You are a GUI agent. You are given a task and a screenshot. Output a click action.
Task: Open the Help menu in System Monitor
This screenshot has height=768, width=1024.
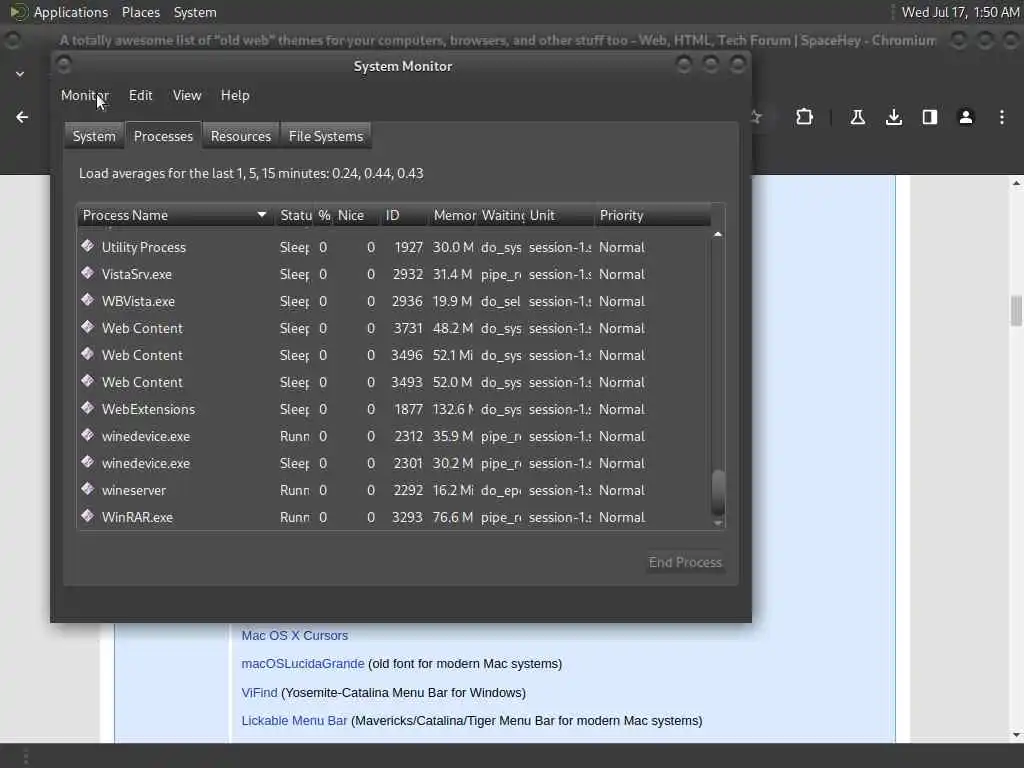click(235, 95)
